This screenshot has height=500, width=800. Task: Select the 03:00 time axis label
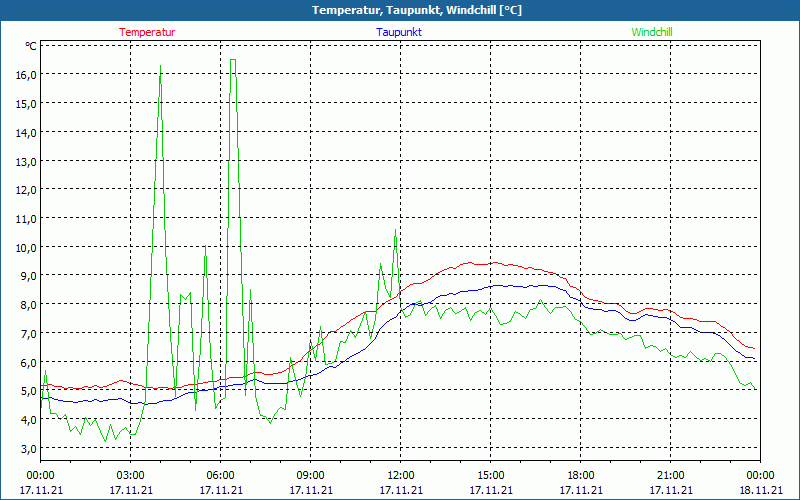tap(131, 474)
